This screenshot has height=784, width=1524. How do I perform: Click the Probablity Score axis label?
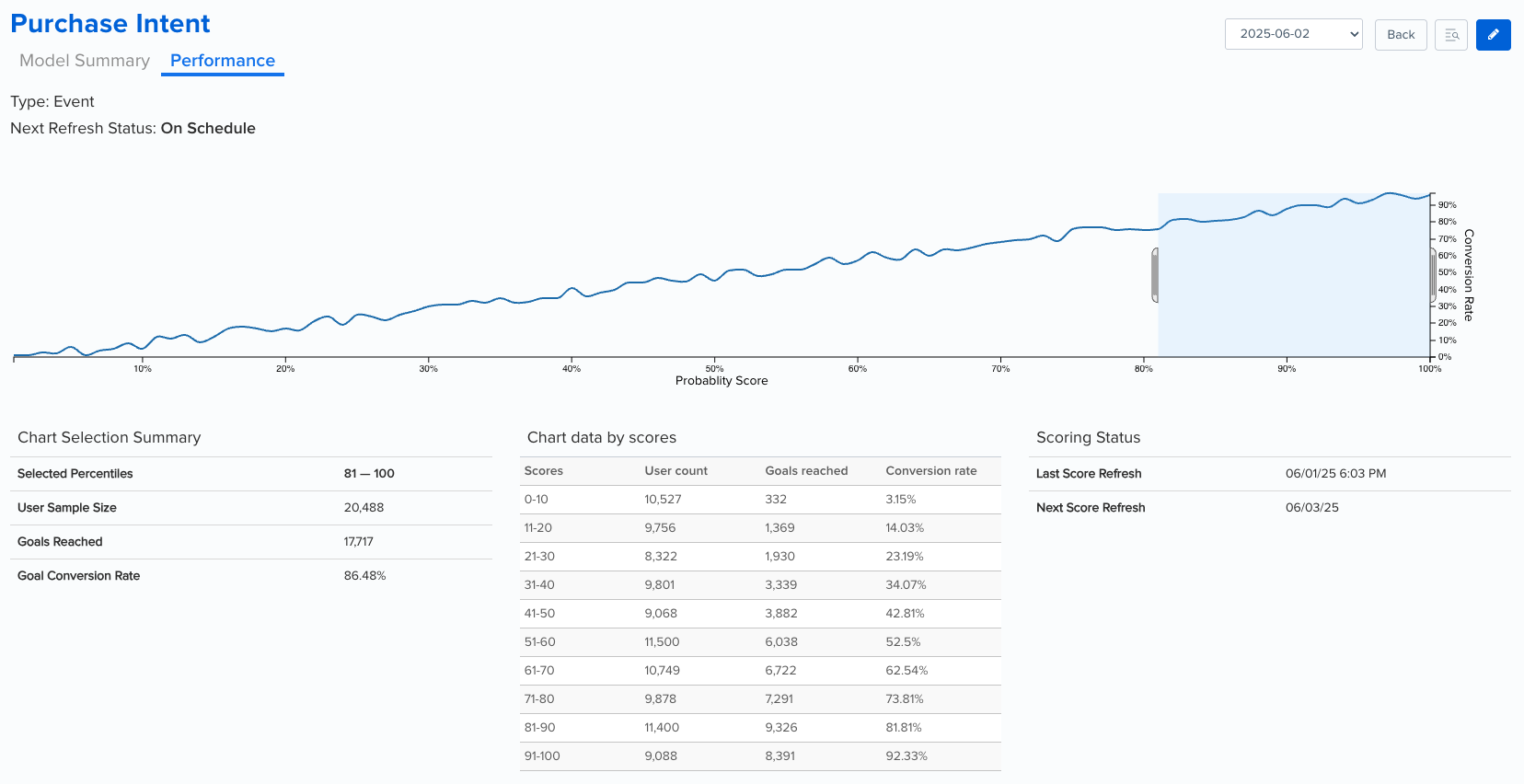(x=722, y=381)
